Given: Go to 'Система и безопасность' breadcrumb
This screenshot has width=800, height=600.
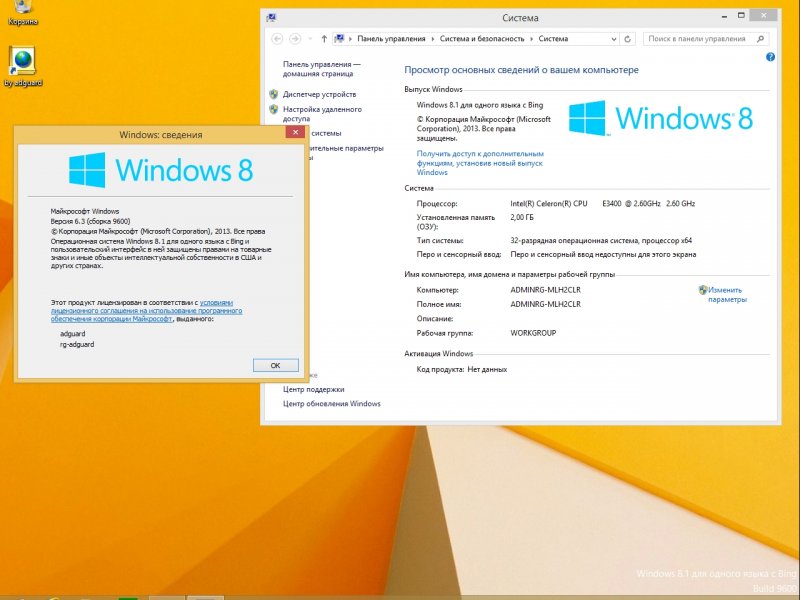Looking at the screenshot, I should click(x=482, y=39).
